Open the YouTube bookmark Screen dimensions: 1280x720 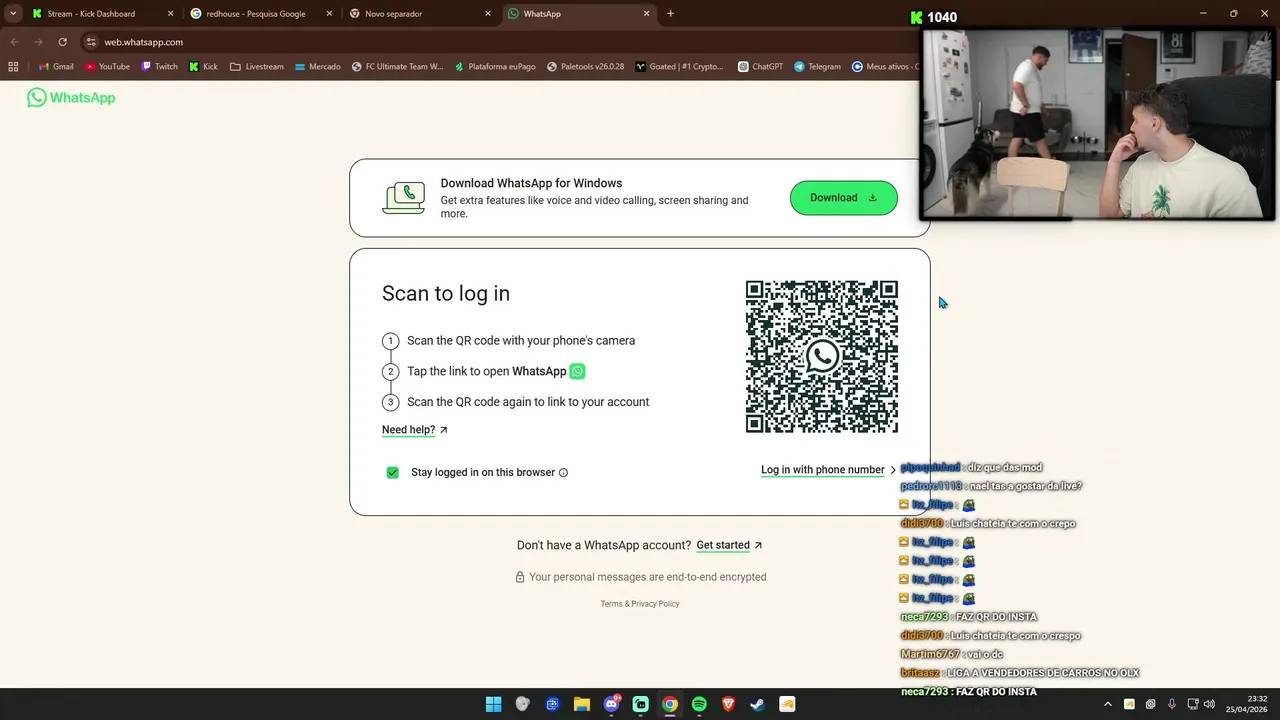click(x=107, y=67)
